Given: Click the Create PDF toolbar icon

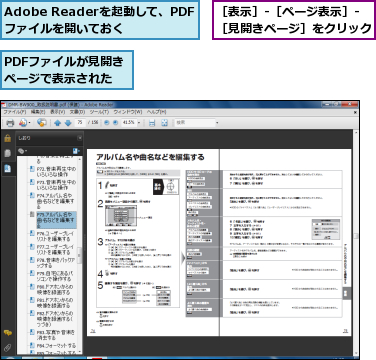Looking at the screenshot, I should pos(22,123).
